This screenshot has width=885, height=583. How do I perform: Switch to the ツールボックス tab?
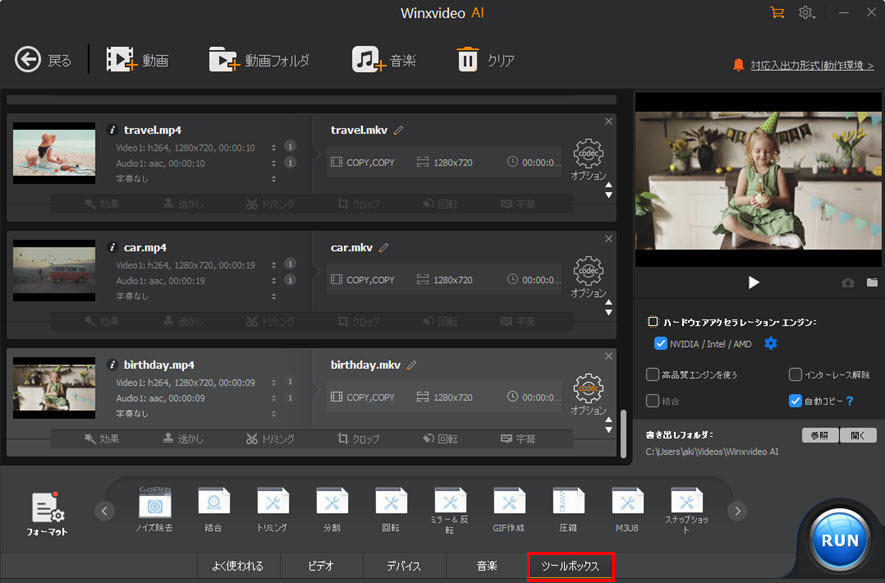click(x=571, y=566)
